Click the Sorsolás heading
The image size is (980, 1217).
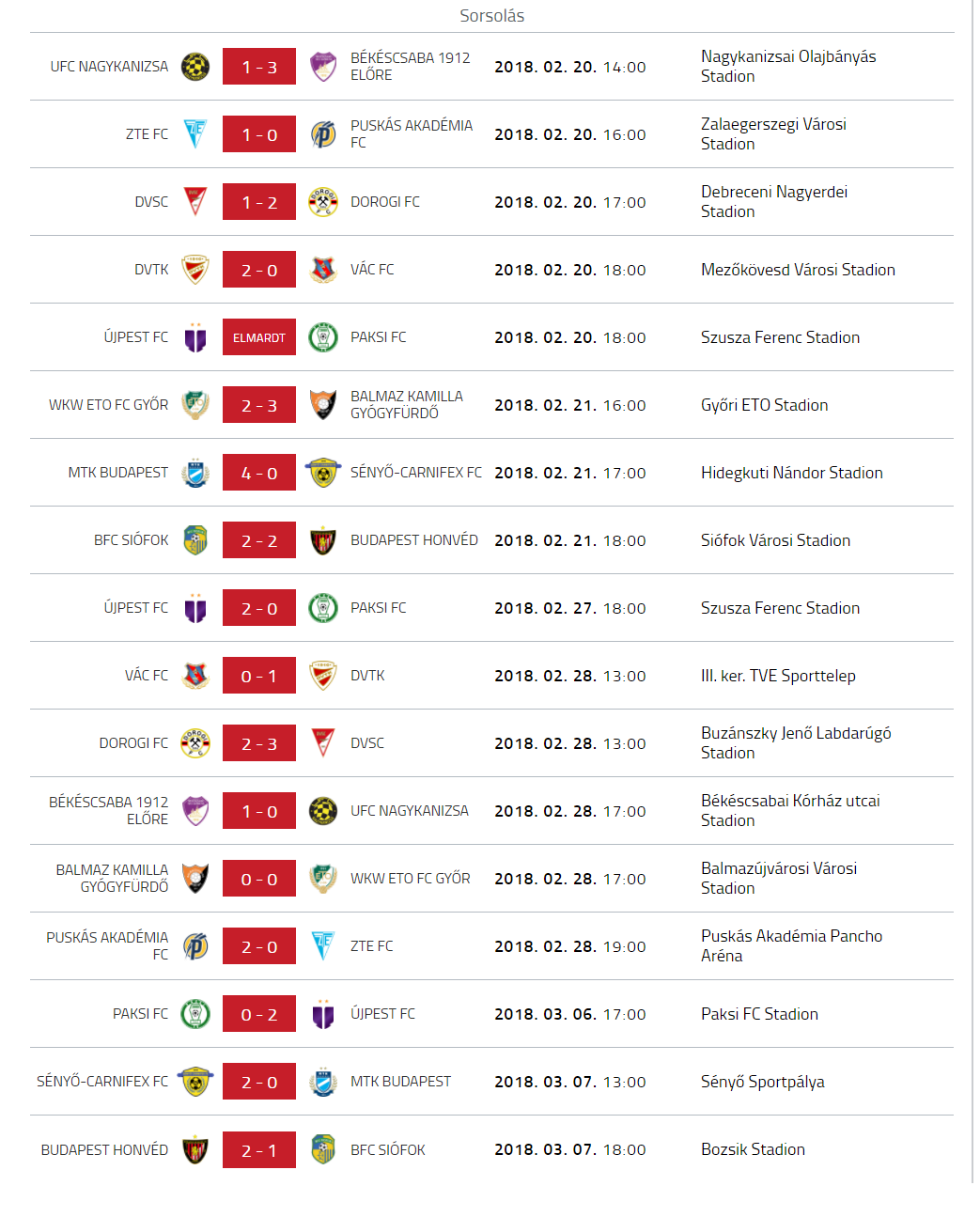492,16
